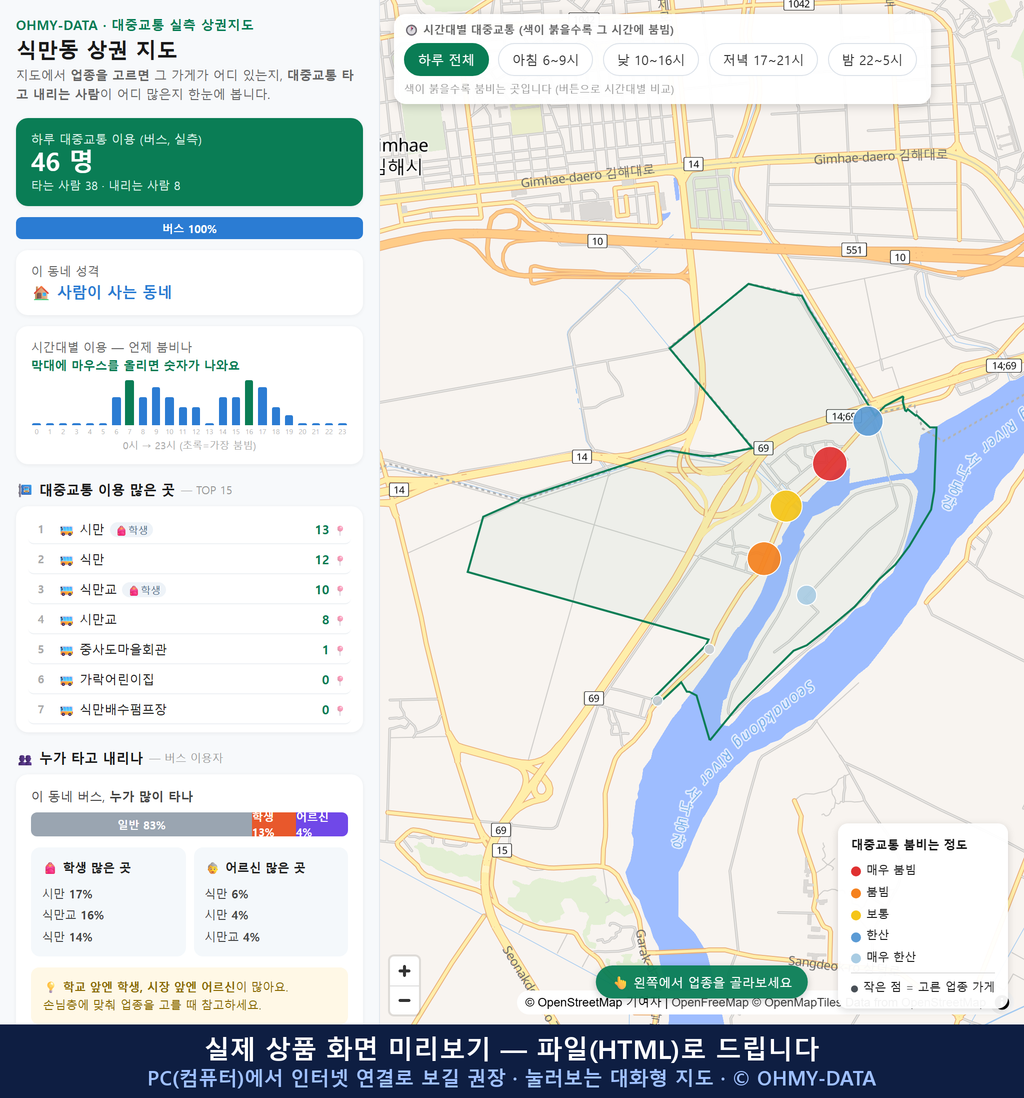This screenshot has height=1098, width=1024.
Task: Click the 사람이 사는 동네 text
Action: tap(114, 293)
